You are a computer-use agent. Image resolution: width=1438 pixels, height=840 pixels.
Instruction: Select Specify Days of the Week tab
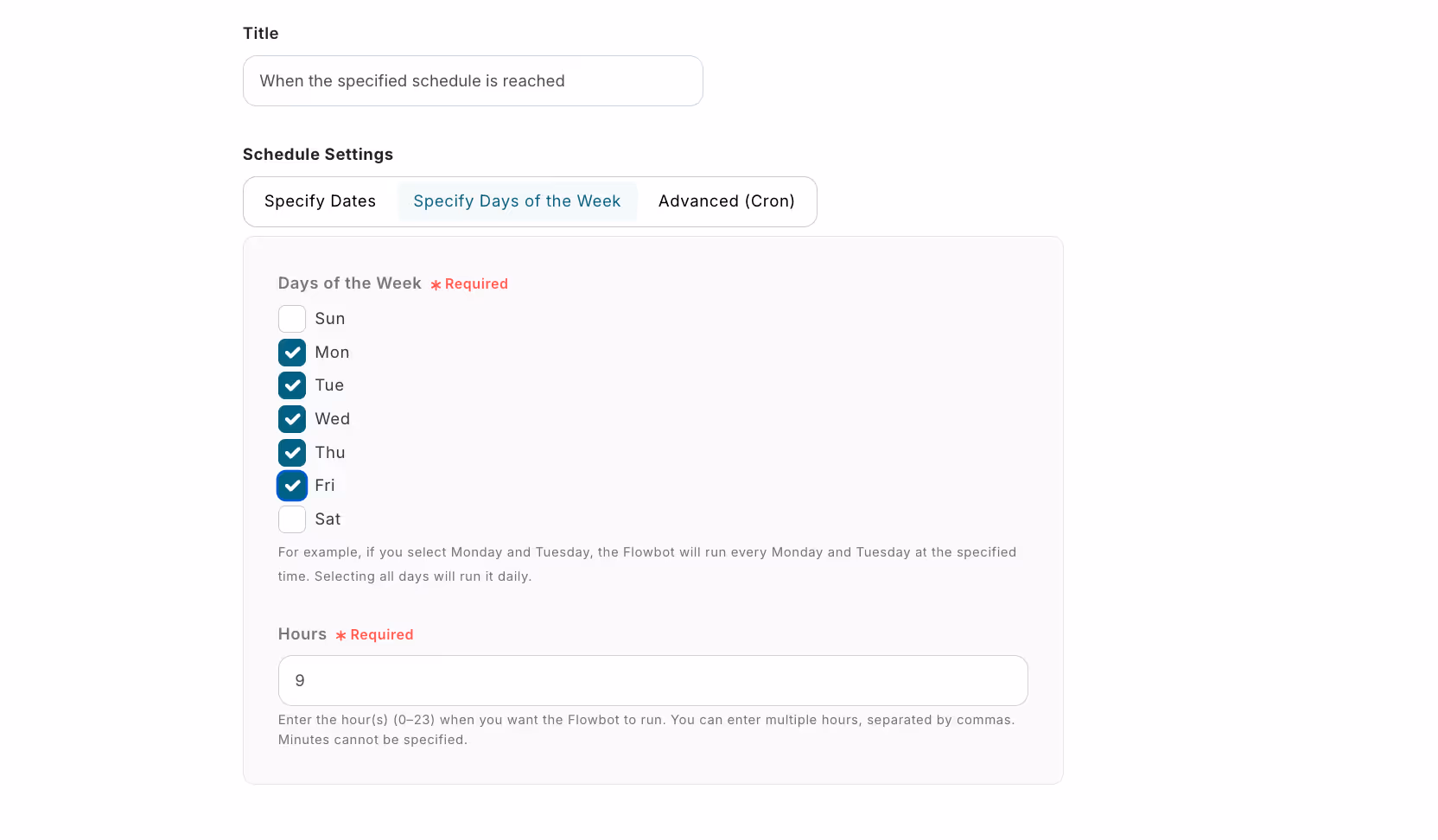point(517,201)
